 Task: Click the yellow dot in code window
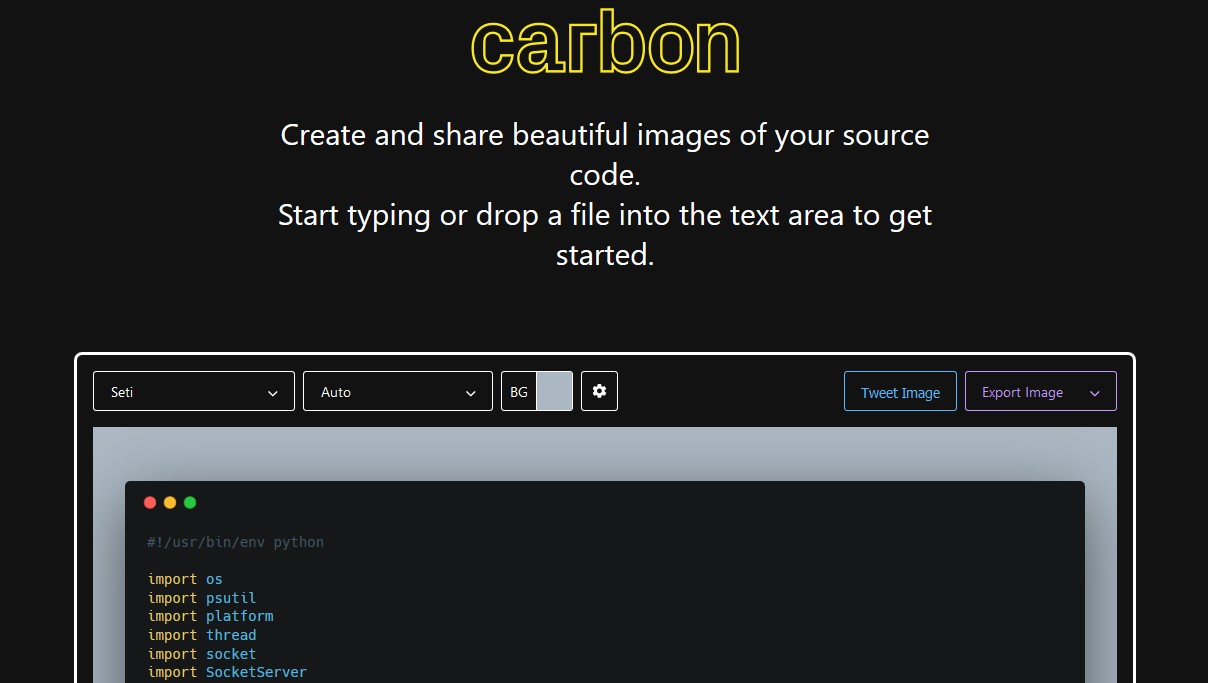coord(170,503)
